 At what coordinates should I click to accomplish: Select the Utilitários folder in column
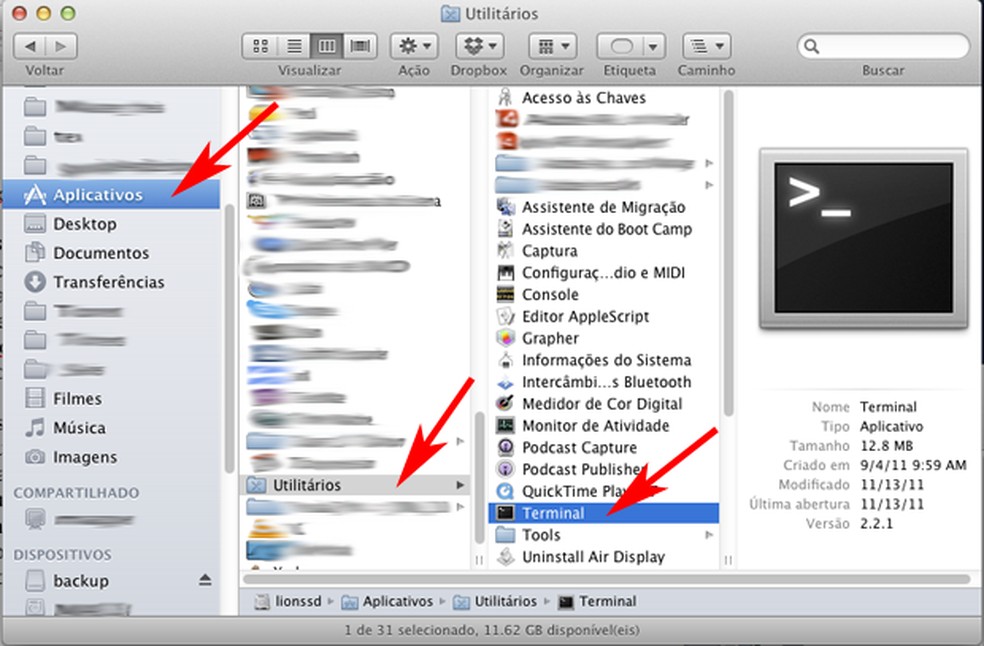(x=355, y=485)
